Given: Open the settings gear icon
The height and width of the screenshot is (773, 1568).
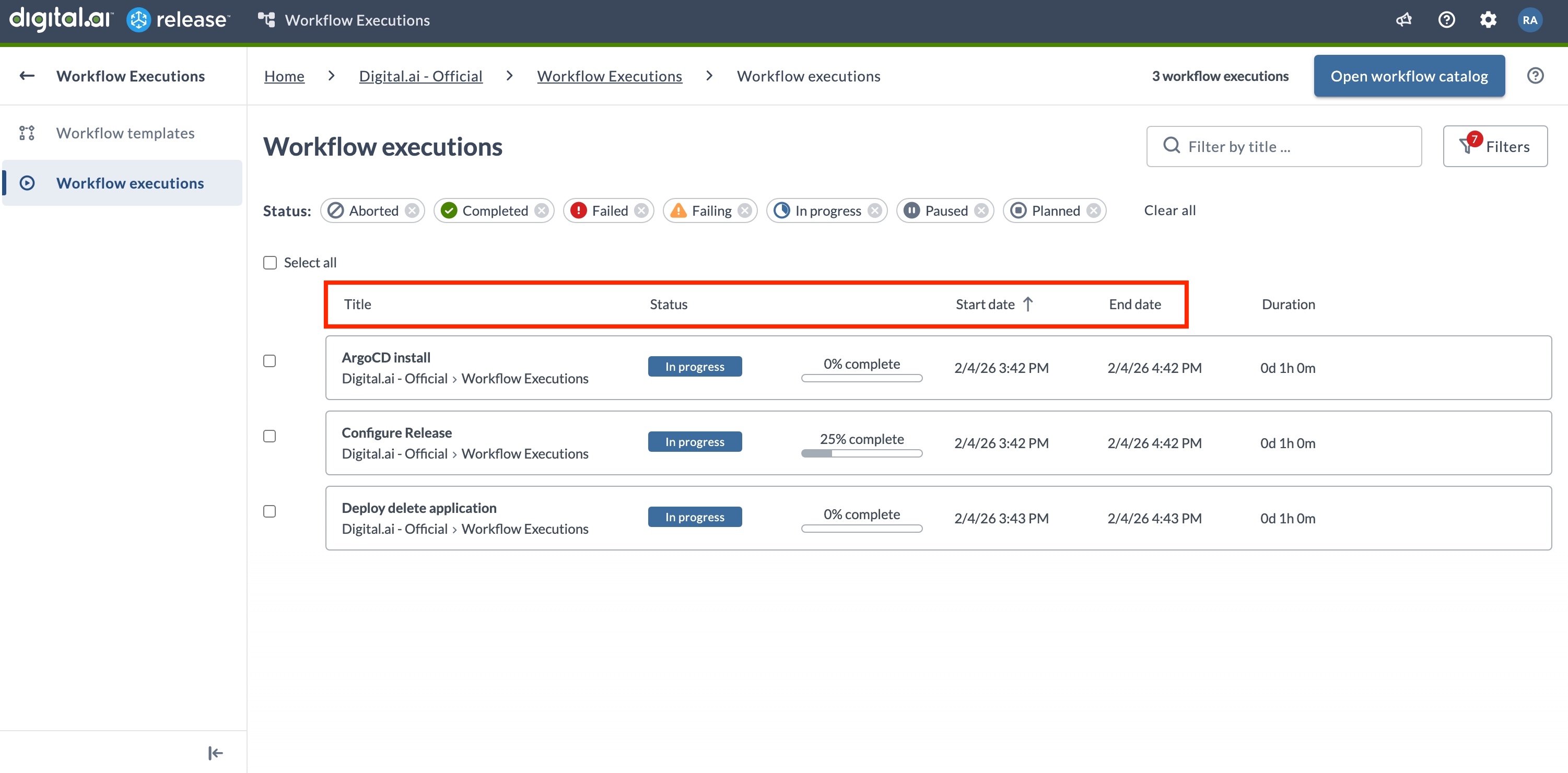Looking at the screenshot, I should coord(1488,19).
